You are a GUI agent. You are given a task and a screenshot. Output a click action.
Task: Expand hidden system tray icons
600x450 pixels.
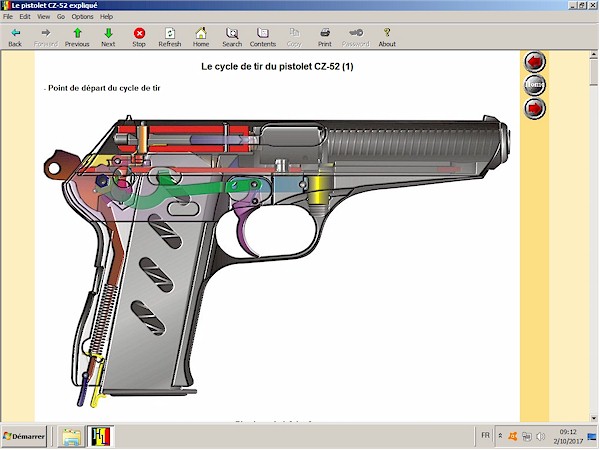(x=500, y=436)
